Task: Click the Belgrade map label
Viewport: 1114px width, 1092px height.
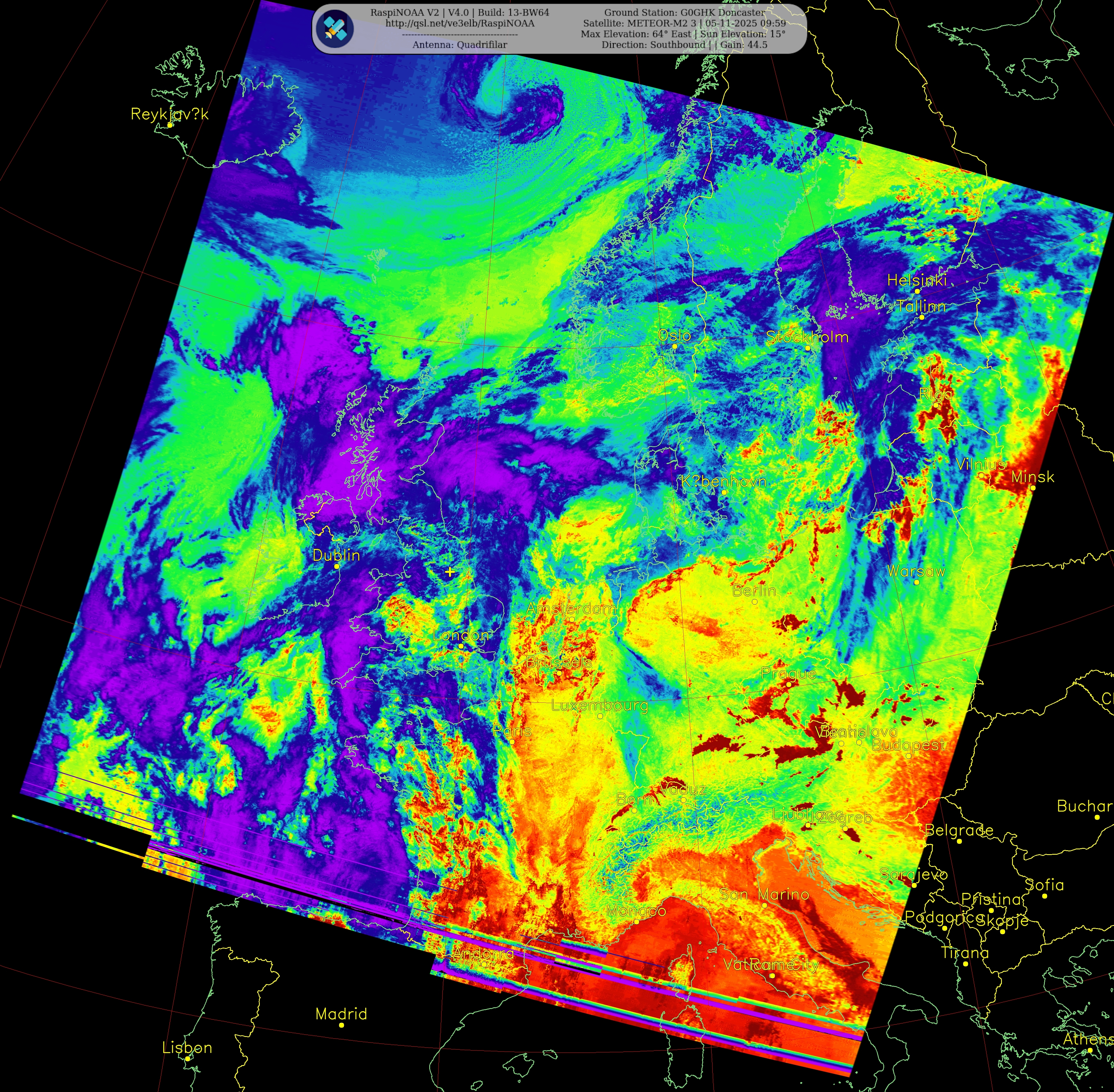Action: click(x=959, y=830)
